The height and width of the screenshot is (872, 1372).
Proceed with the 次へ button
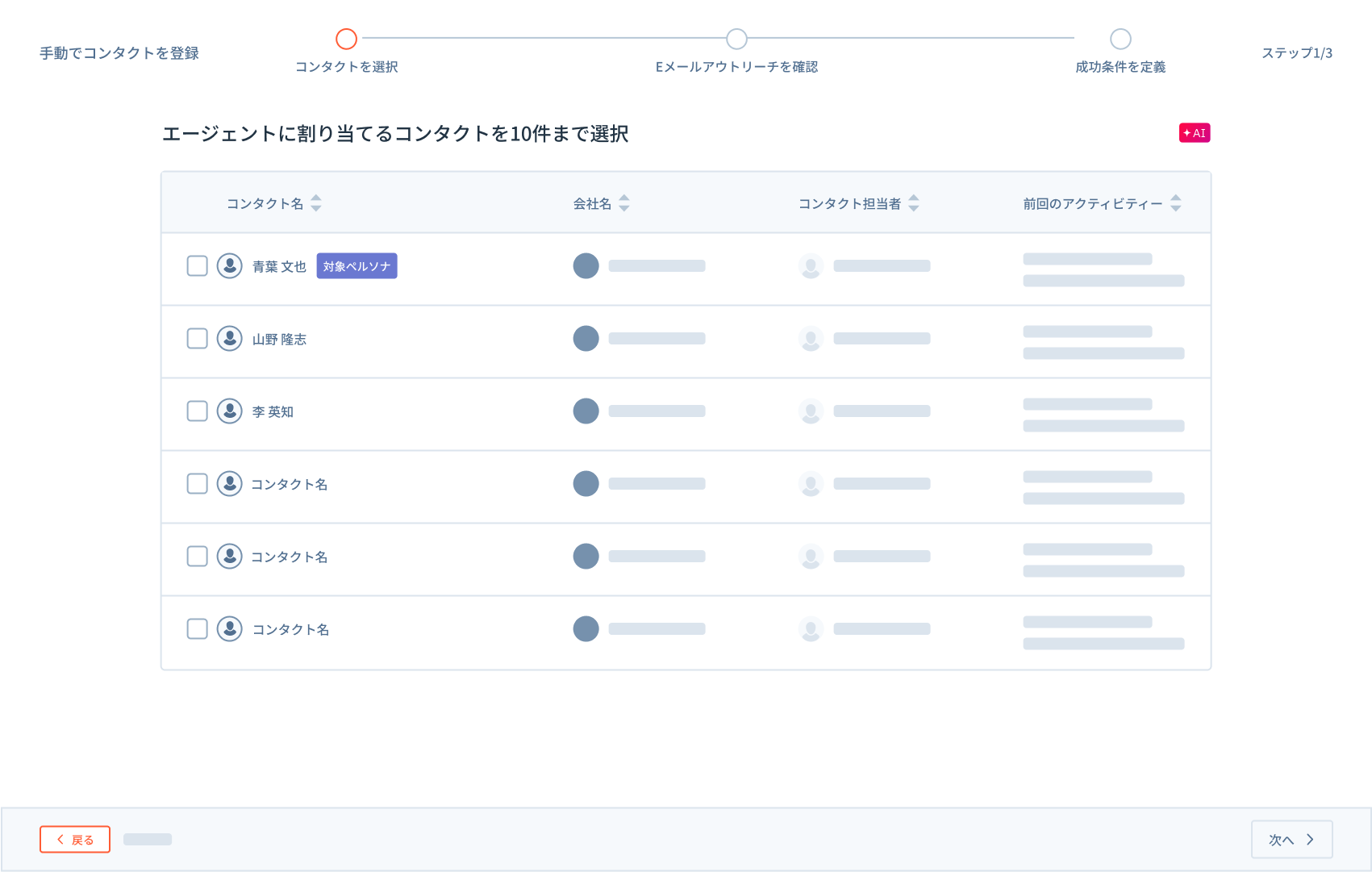coord(1291,840)
